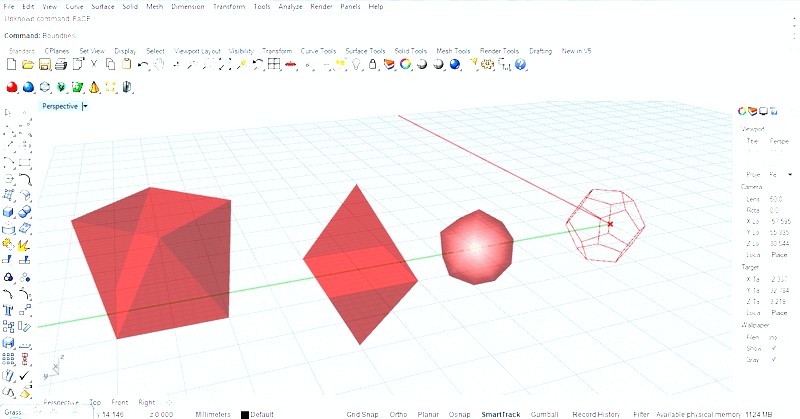
Task: Click the red sphere icon in second toolbar row
Action: click(11, 87)
